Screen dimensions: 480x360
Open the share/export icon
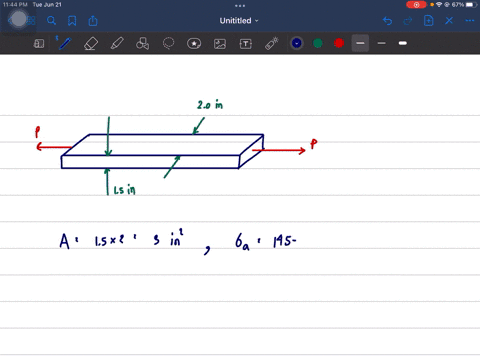point(93,21)
